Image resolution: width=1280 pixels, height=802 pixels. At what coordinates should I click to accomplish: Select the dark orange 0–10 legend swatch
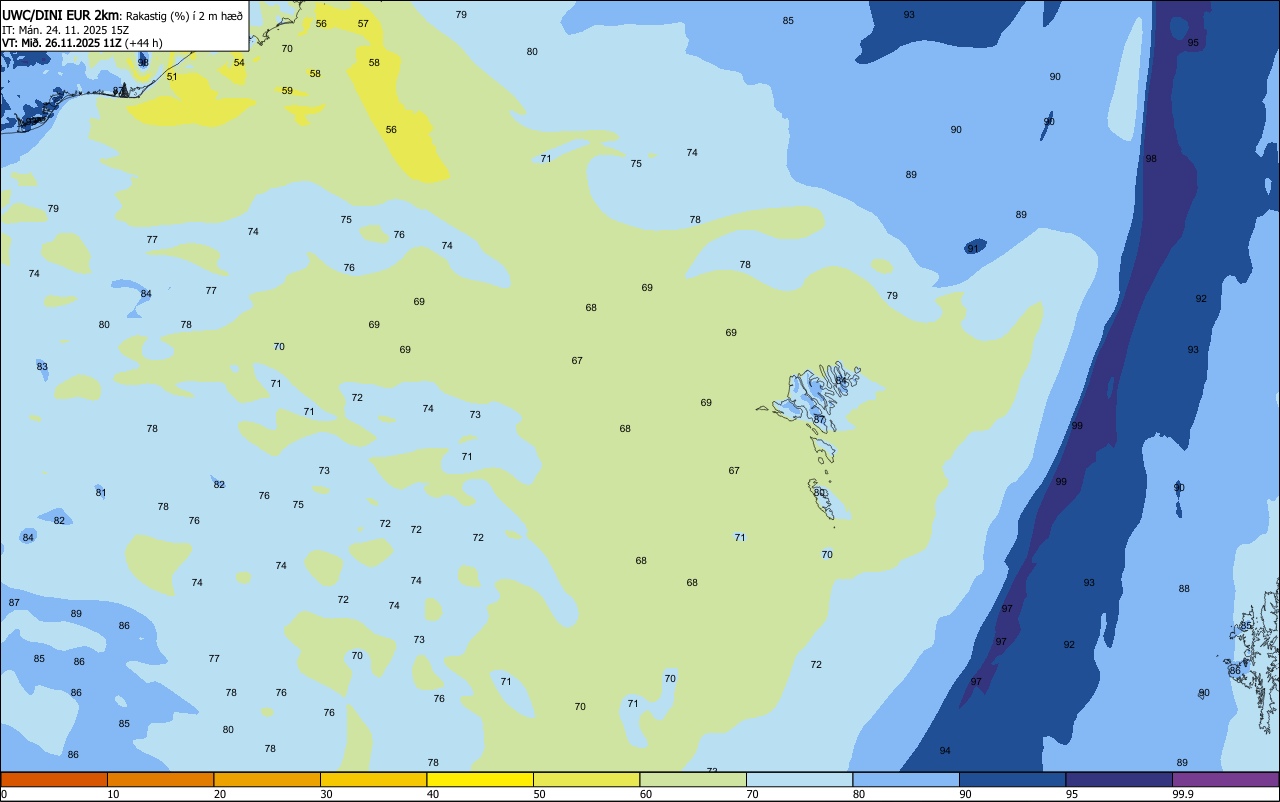54,779
